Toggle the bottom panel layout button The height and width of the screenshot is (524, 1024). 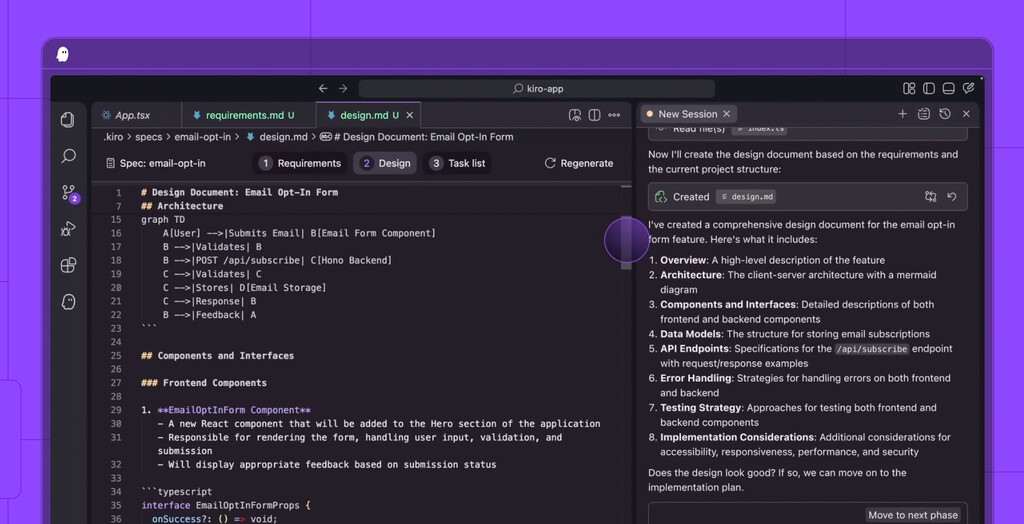[948, 89]
